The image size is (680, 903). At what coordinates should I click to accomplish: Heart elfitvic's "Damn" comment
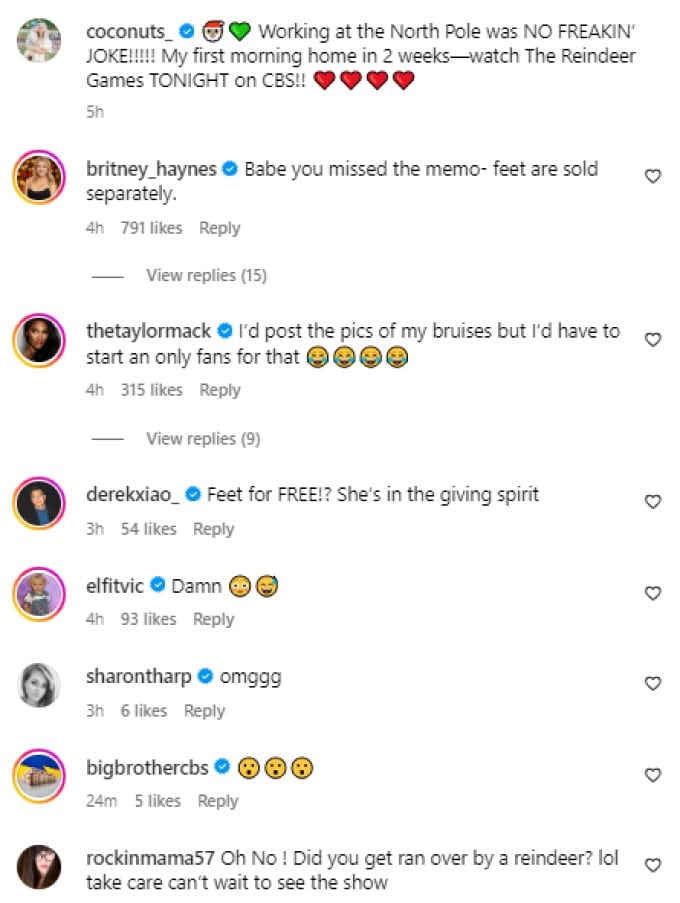pyautogui.click(x=652, y=593)
